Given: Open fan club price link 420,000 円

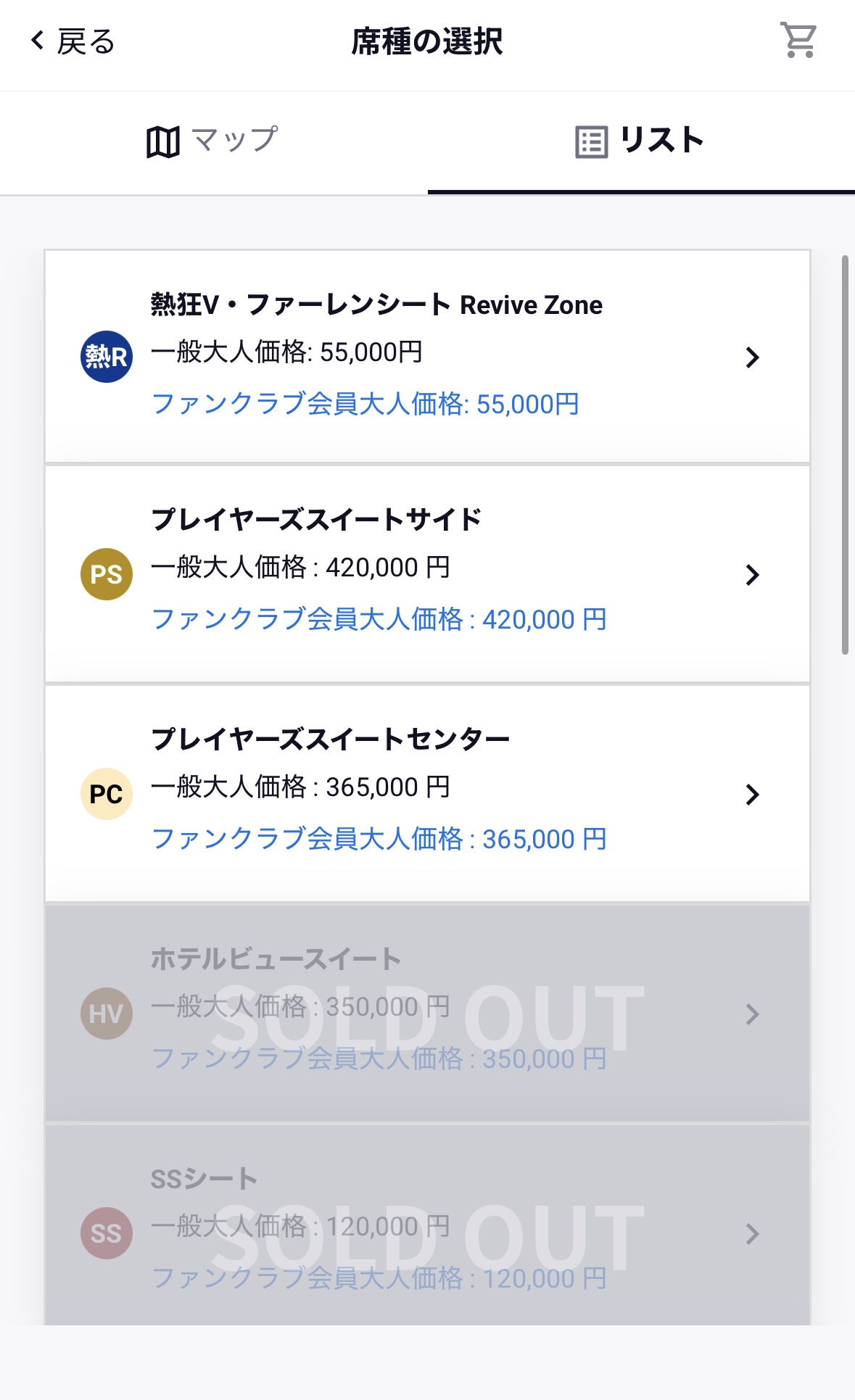Looking at the screenshot, I should tap(379, 620).
